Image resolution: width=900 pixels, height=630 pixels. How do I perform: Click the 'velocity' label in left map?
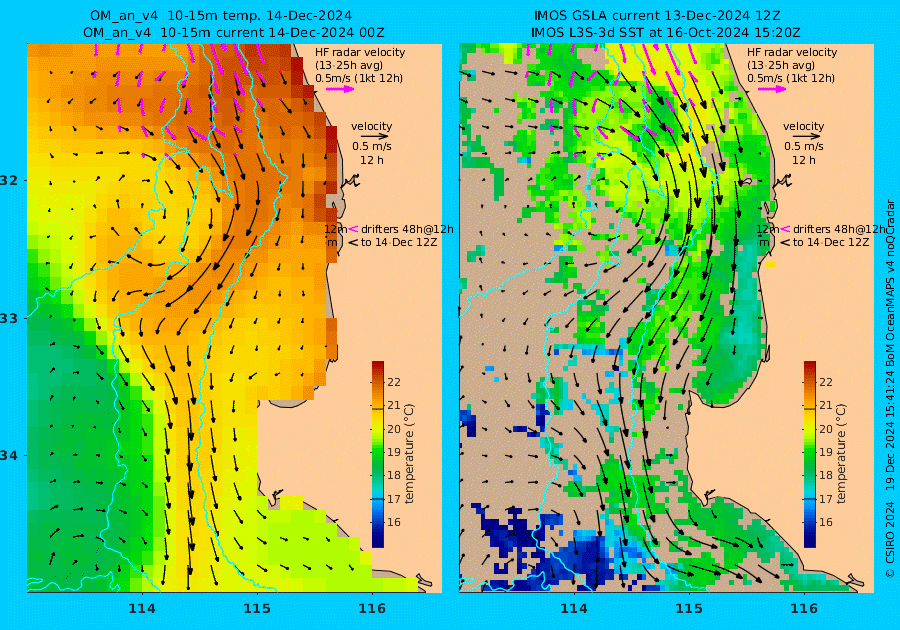point(371,126)
